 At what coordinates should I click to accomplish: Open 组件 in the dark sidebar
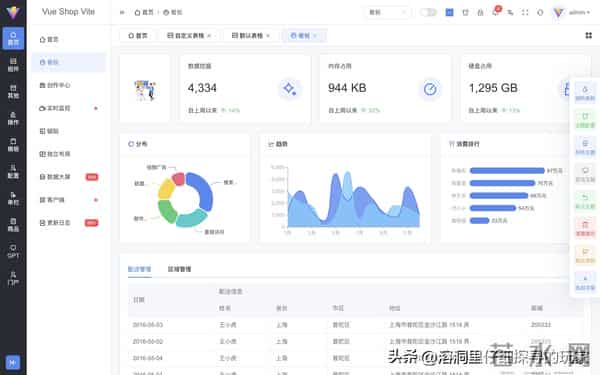point(13,65)
